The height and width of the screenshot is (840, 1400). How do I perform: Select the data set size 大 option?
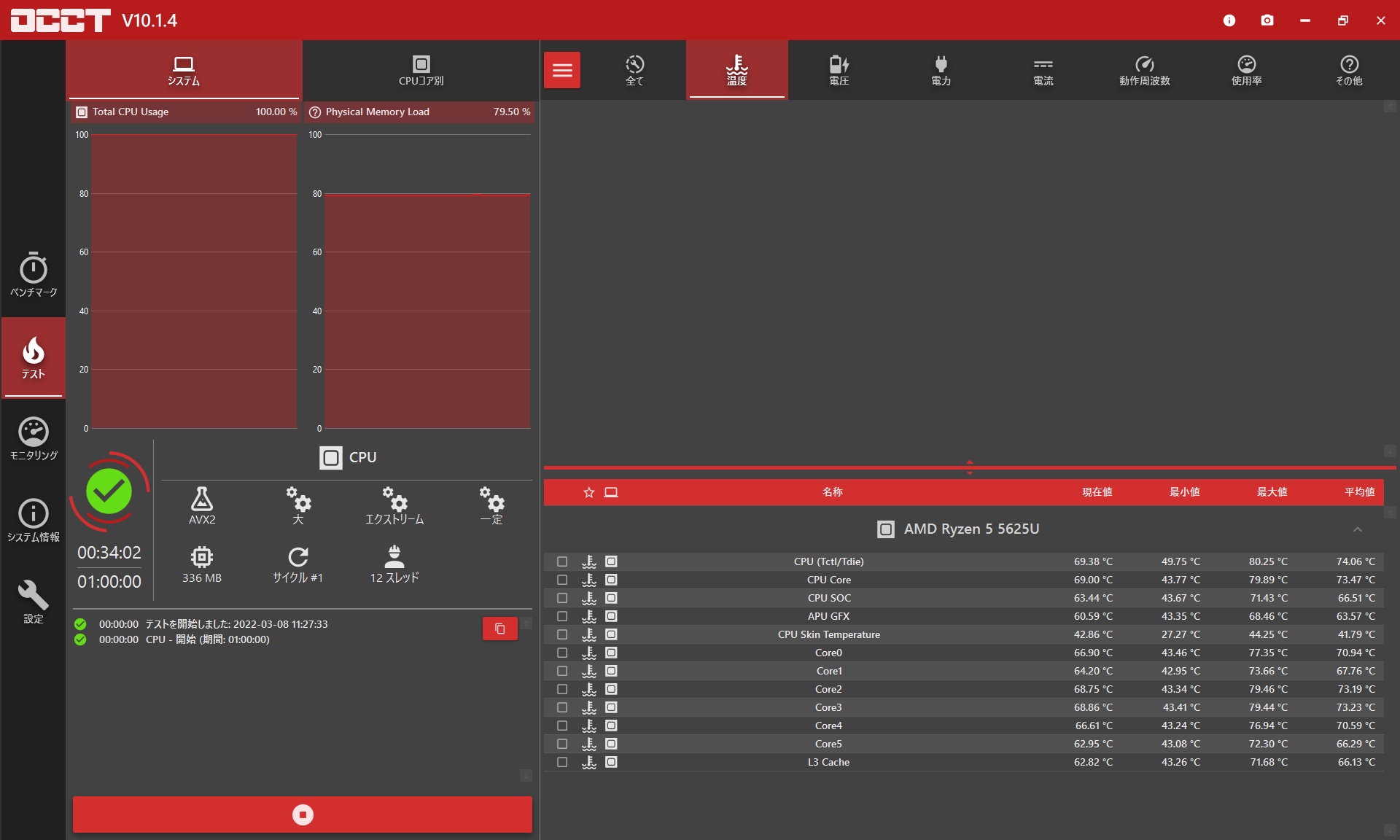point(297,505)
